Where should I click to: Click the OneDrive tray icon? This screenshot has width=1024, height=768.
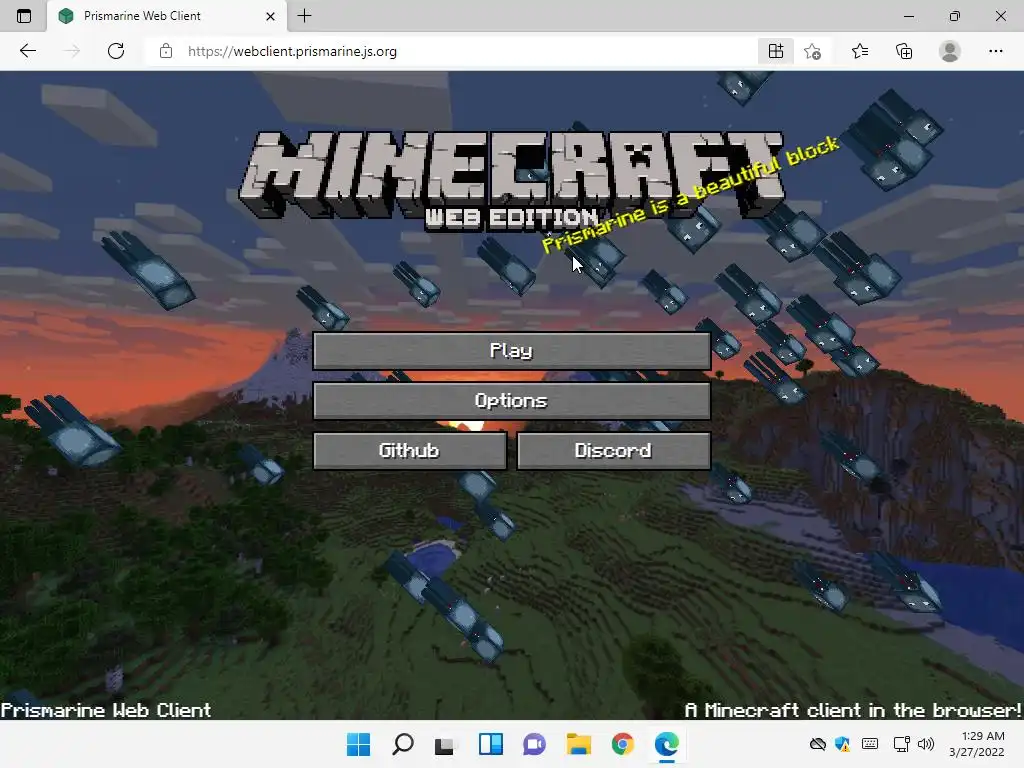[x=818, y=744]
